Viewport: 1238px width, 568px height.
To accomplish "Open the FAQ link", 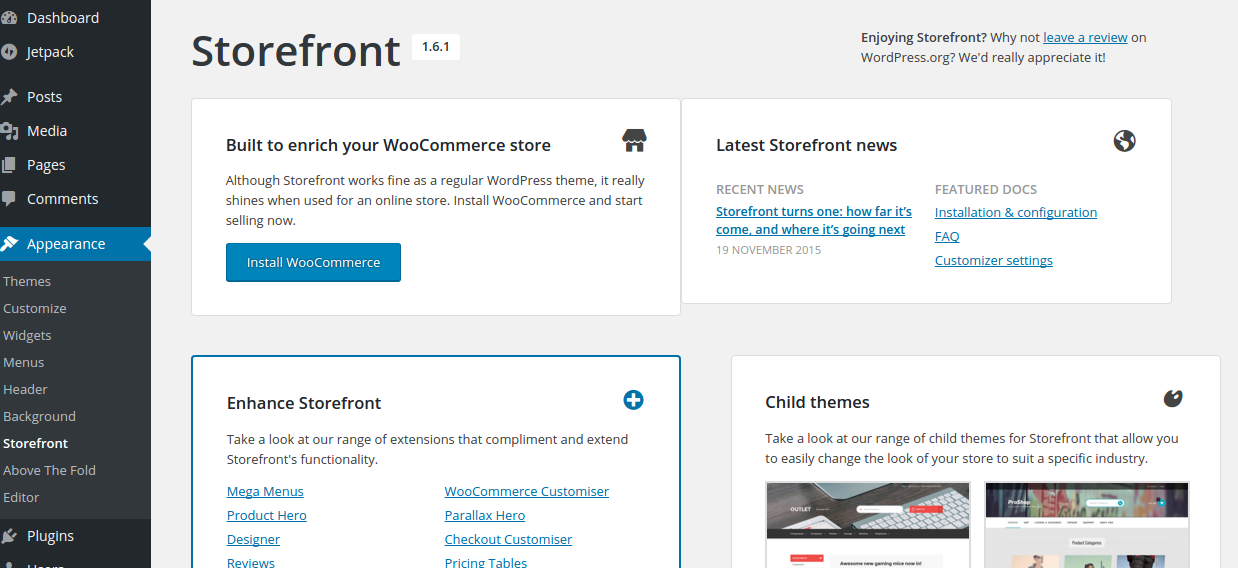I will tap(947, 237).
